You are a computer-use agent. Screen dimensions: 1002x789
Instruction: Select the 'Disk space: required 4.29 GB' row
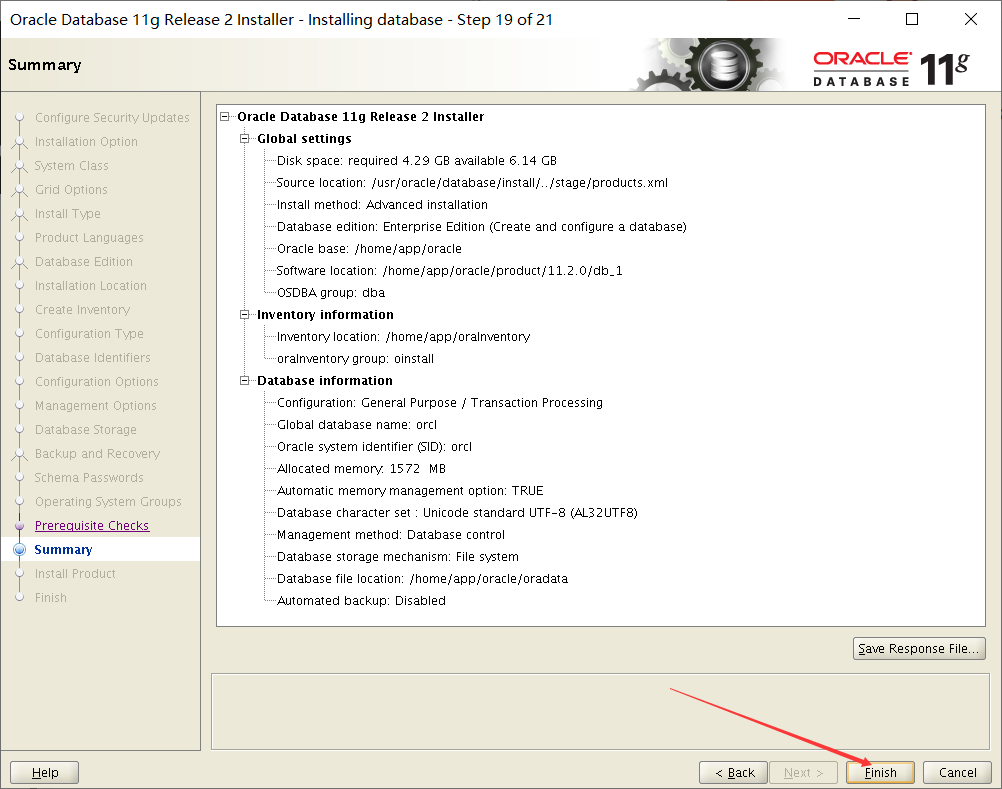pyautogui.click(x=417, y=160)
